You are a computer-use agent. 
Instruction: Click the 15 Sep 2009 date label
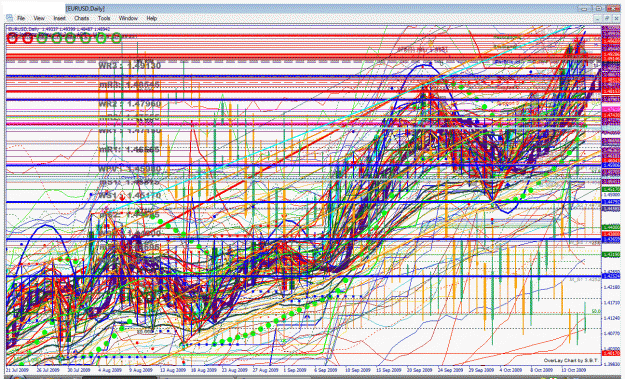pyautogui.click(x=389, y=370)
